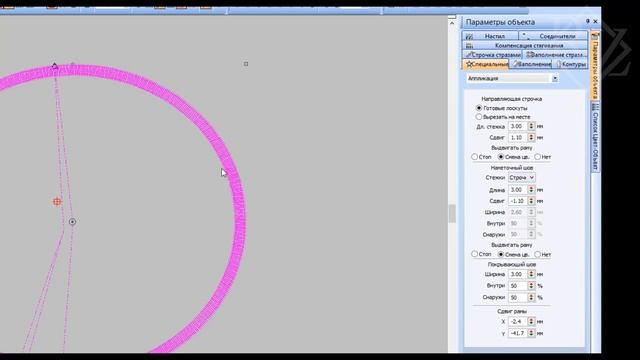The image size is (640, 360).
Task: Select the Специальные tab
Action: tap(486, 64)
